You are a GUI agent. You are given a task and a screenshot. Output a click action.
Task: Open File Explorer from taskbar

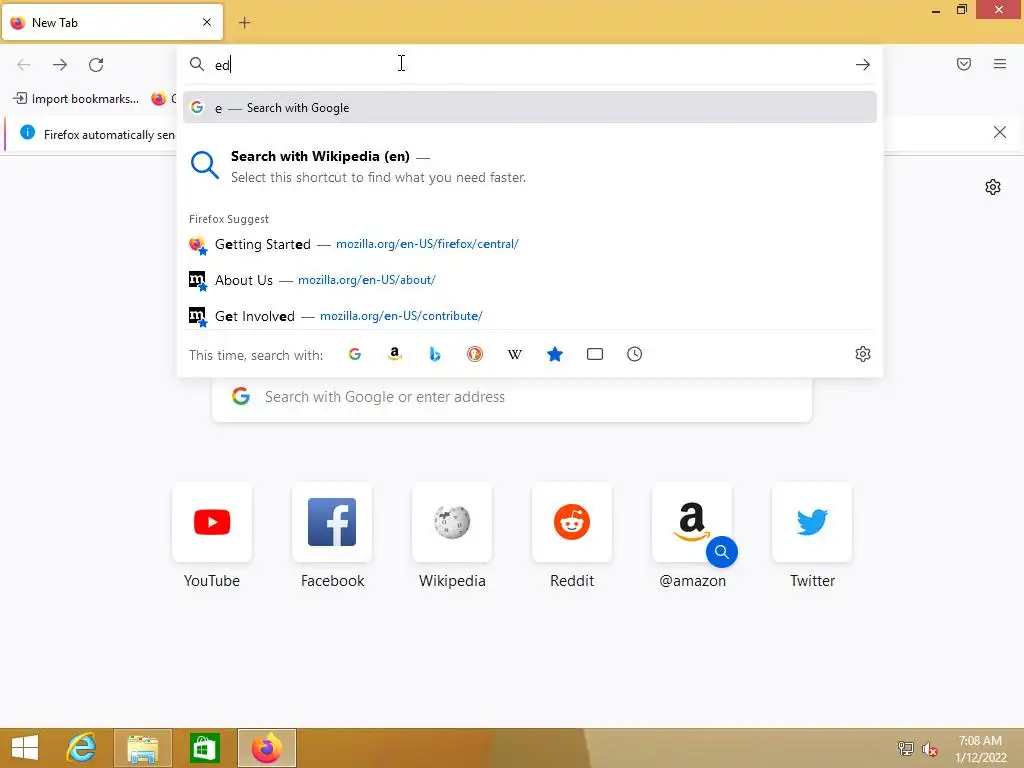coord(143,748)
